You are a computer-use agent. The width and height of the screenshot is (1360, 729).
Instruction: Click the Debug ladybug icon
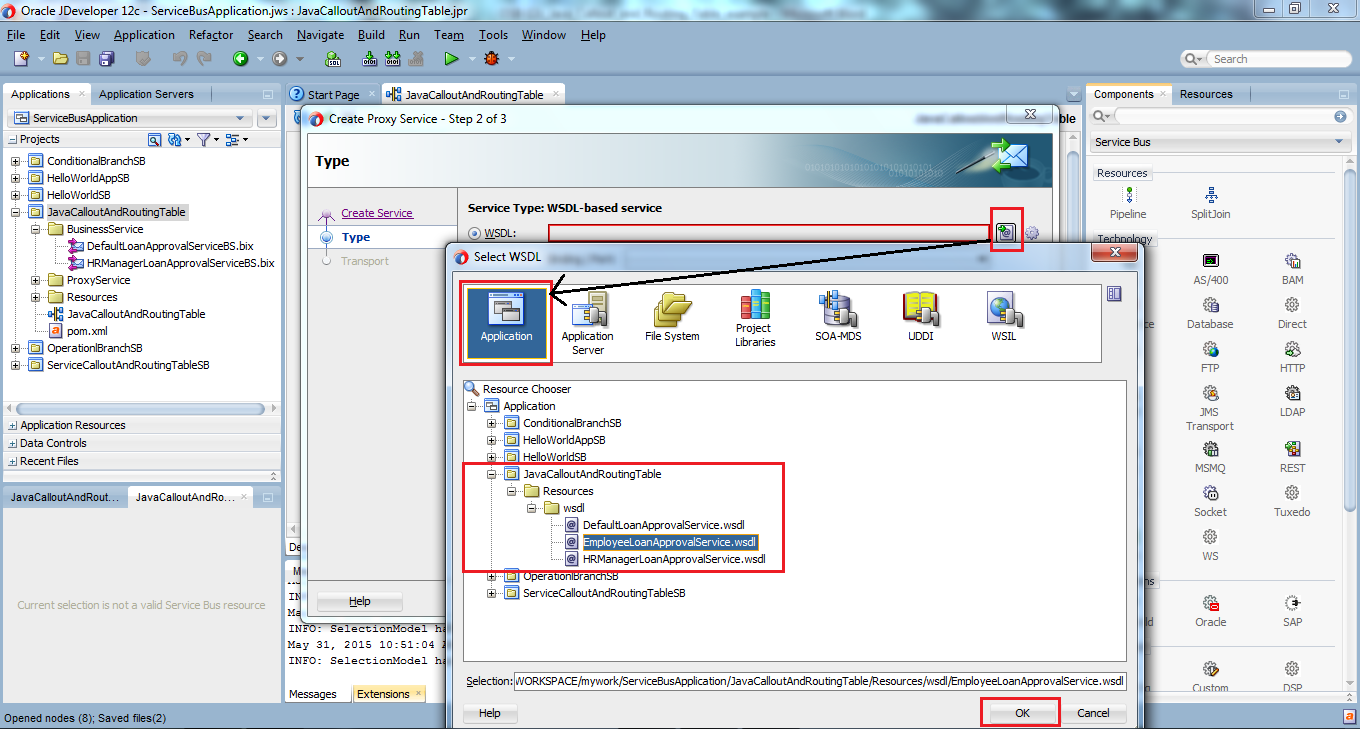coord(491,59)
